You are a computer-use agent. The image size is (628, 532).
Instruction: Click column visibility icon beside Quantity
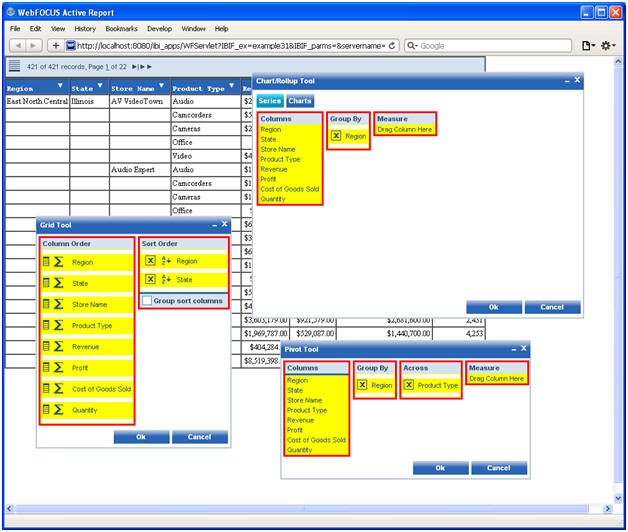point(46,410)
